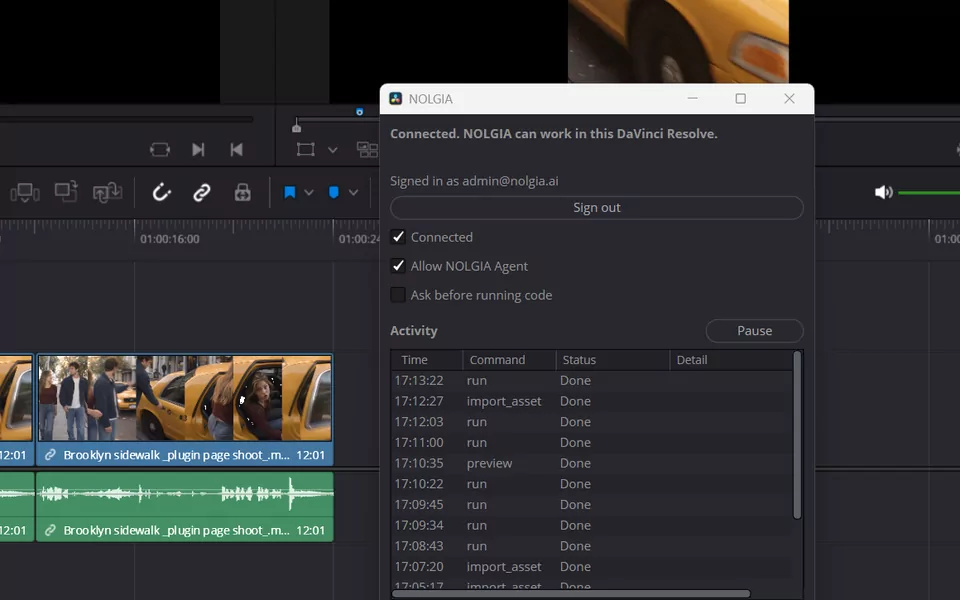Click the Replace clip edit icon
This screenshot has width=960, height=600.
coord(107,193)
